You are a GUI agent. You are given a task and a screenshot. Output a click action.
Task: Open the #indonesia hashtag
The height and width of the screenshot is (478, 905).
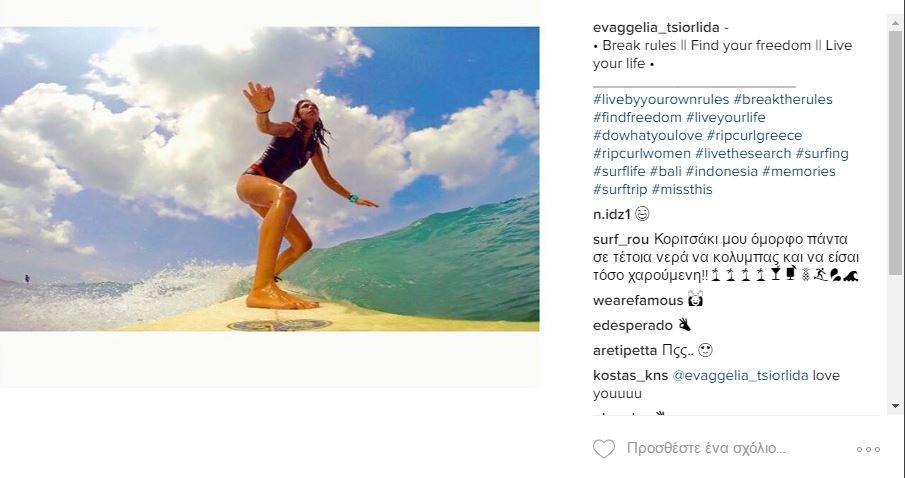point(721,171)
